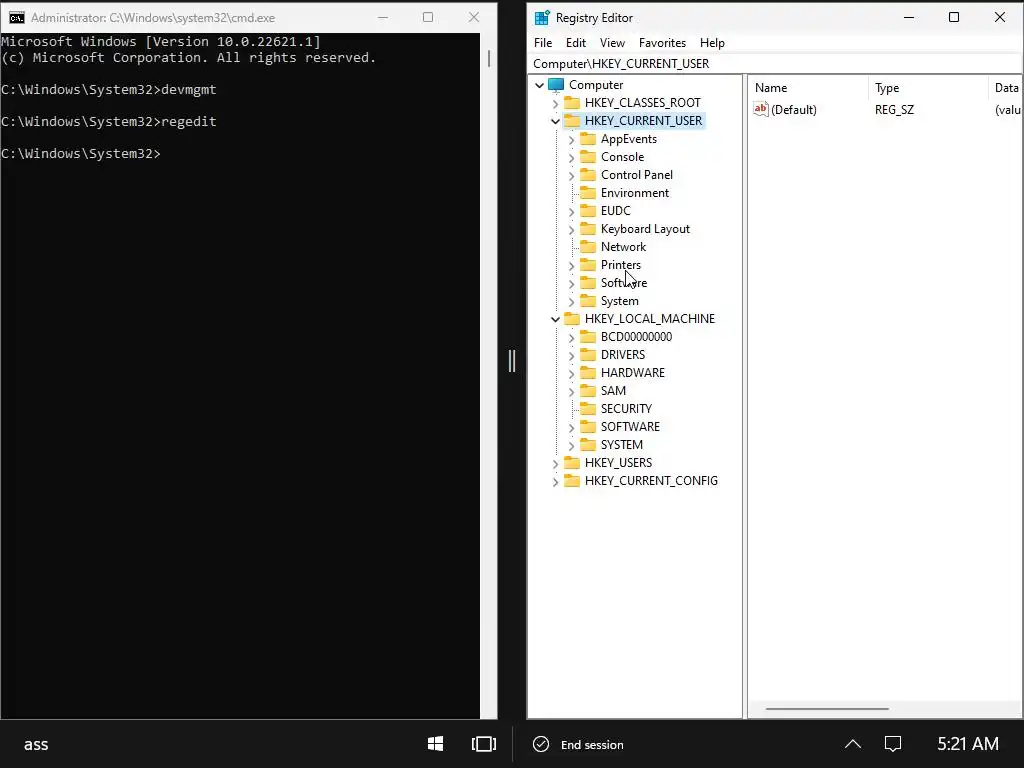Select the Keyboard Layout key label

click(x=645, y=229)
